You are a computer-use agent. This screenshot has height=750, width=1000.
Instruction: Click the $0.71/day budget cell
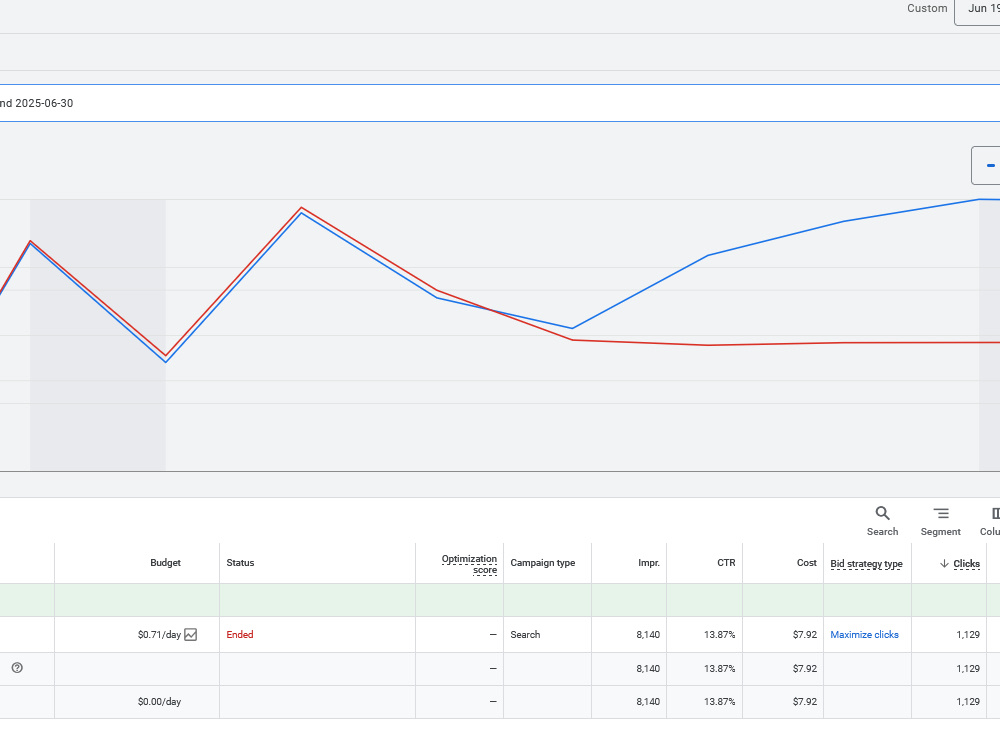[159, 635]
